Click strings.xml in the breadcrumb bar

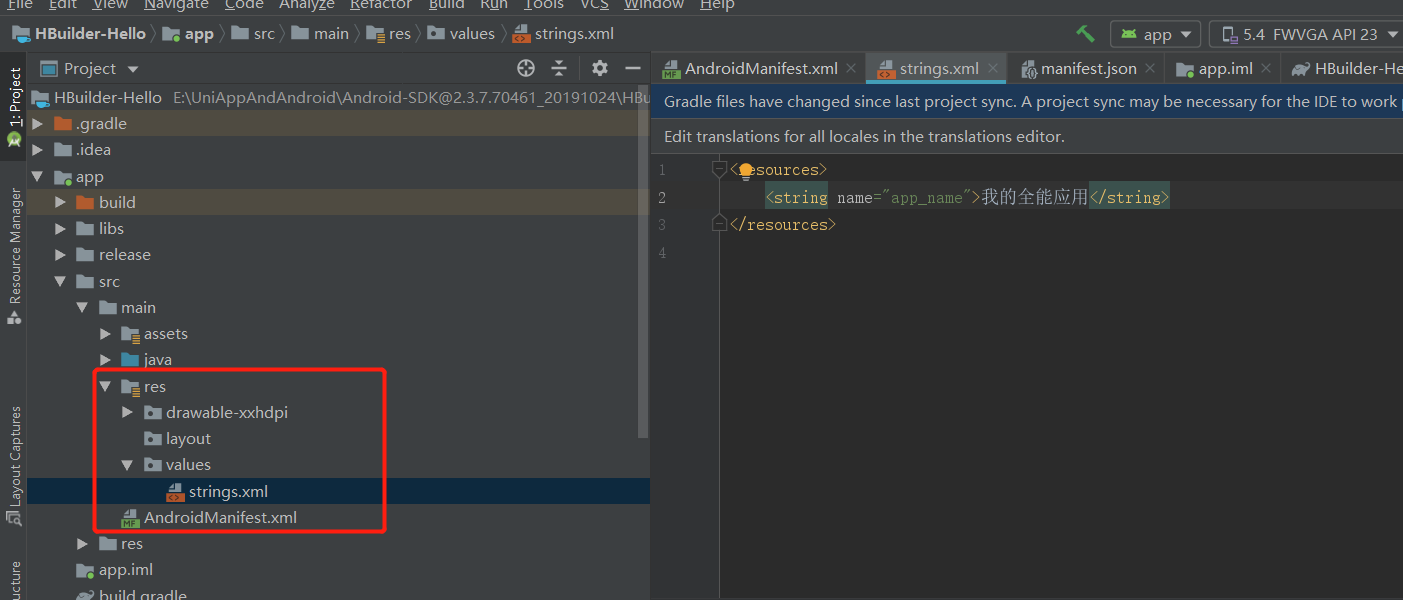click(563, 34)
